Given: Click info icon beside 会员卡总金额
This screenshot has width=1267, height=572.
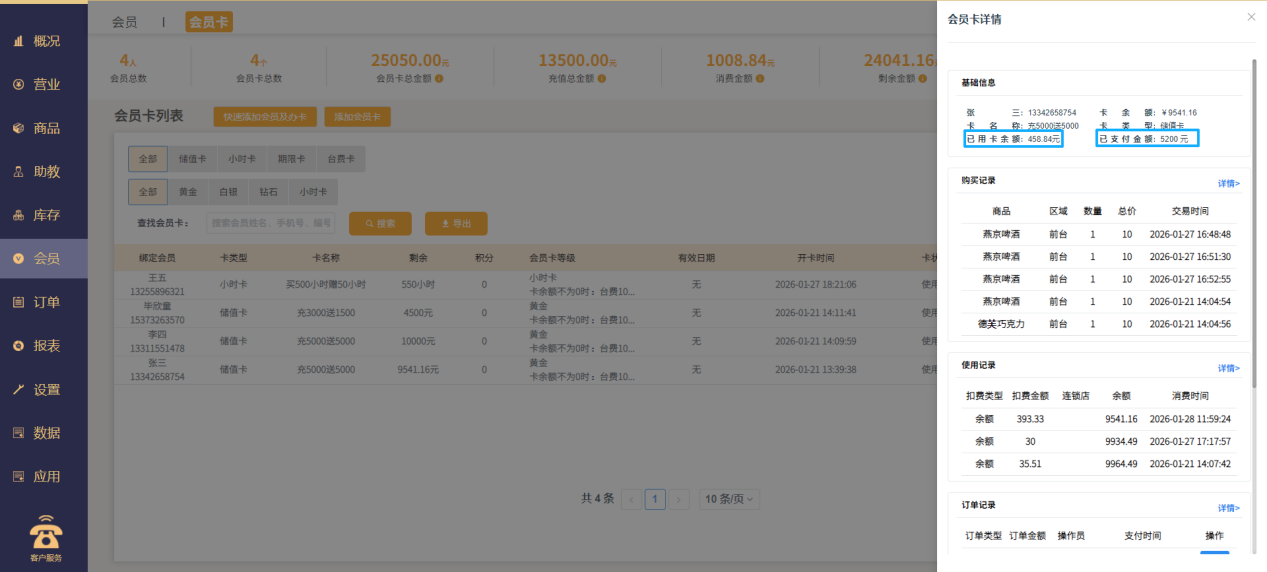Looking at the screenshot, I should click(439, 78).
